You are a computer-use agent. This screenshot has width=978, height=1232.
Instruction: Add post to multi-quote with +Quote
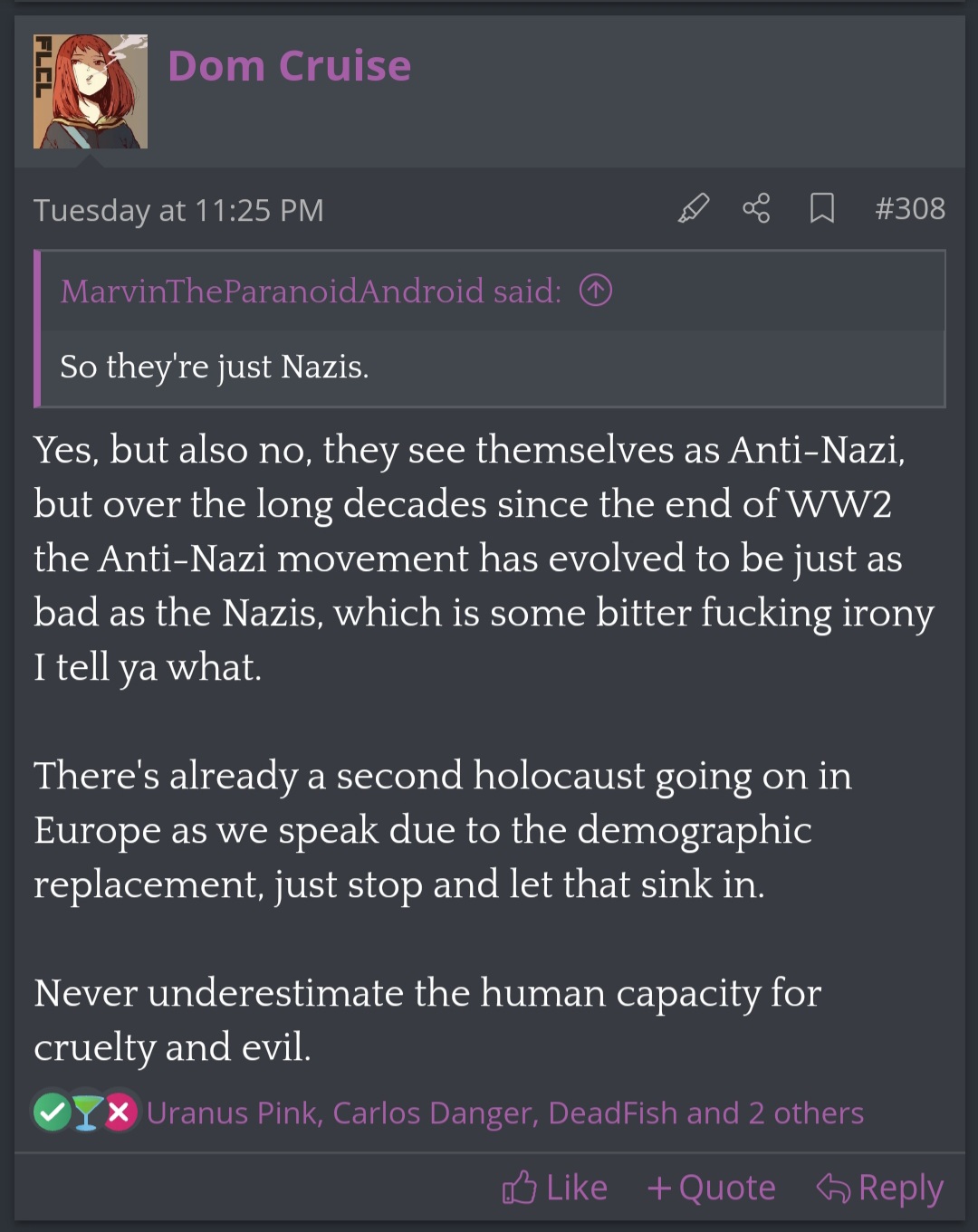click(712, 1188)
